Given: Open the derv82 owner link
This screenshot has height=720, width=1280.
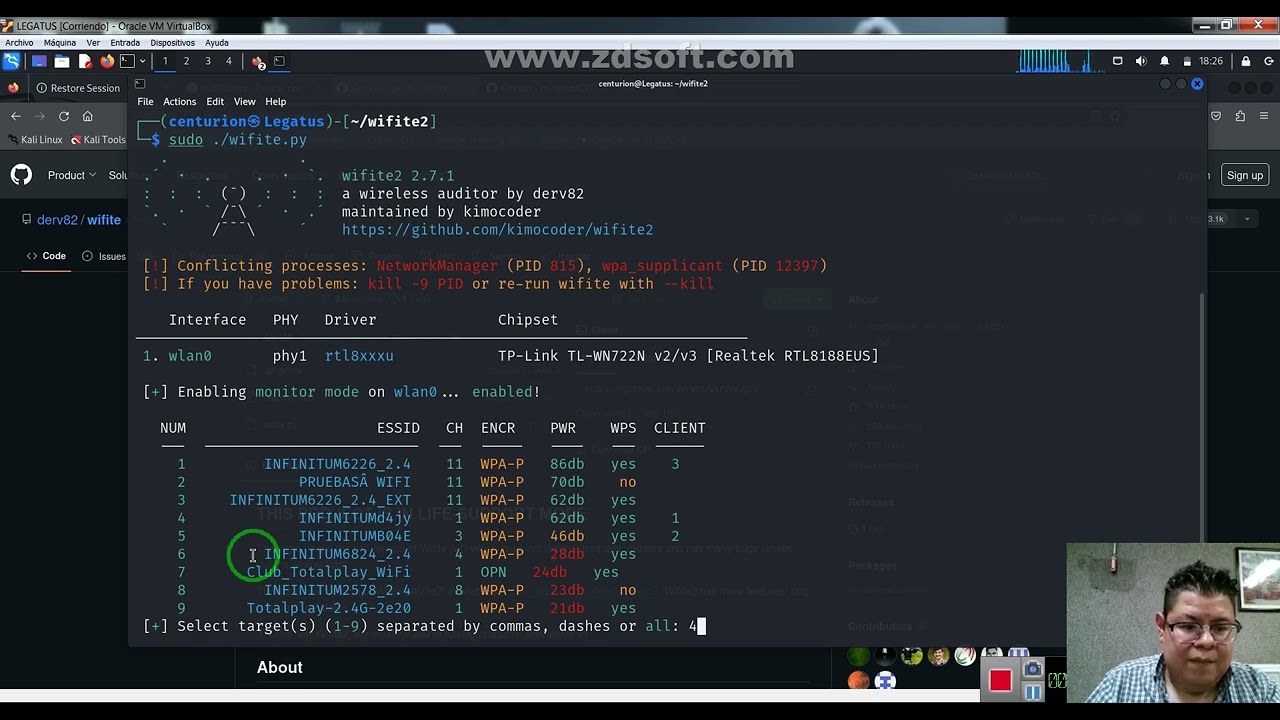Looking at the screenshot, I should click(x=57, y=220).
